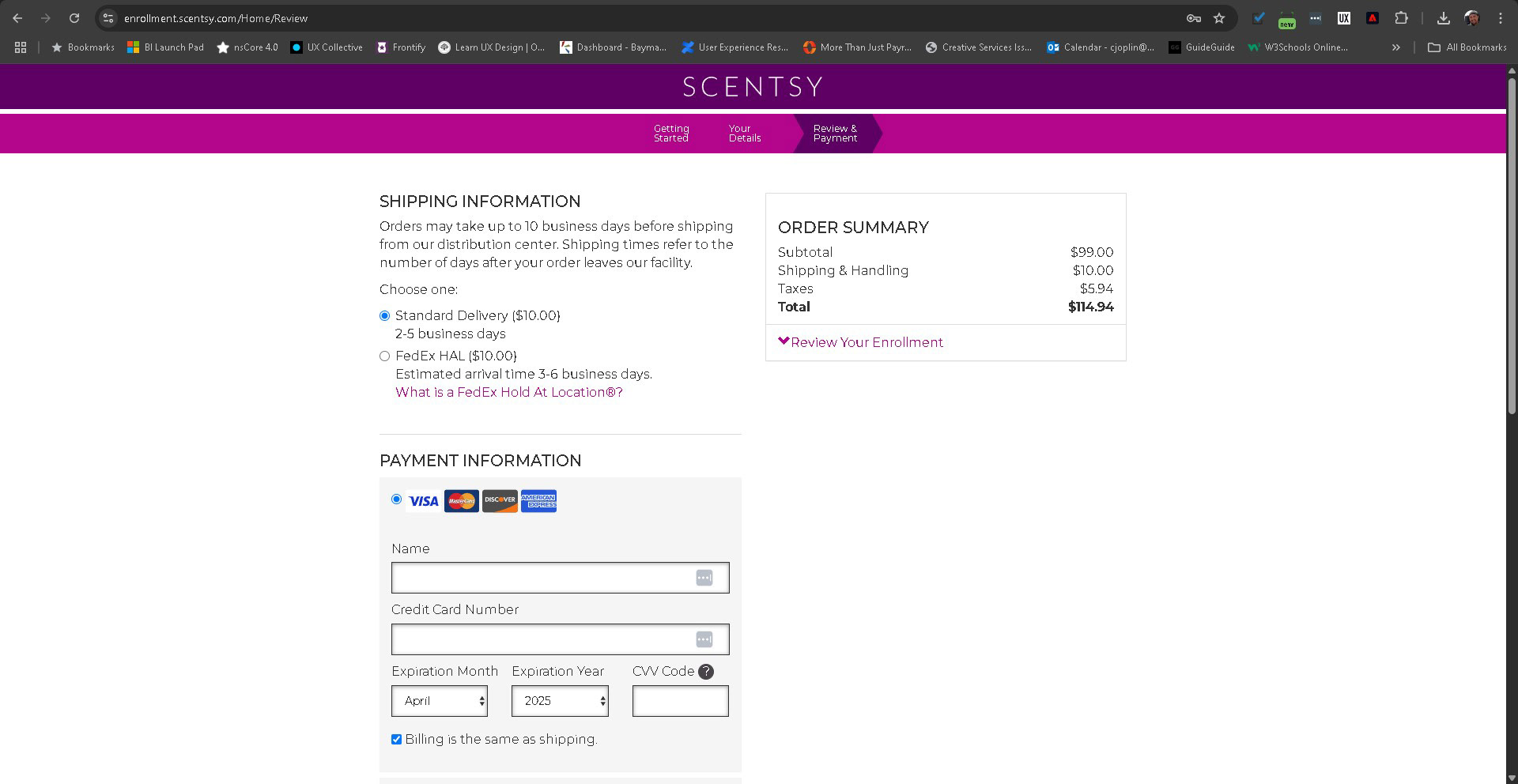1518x784 pixels.
Task: Bookmark this page with the star icon
Action: pyautogui.click(x=1219, y=18)
